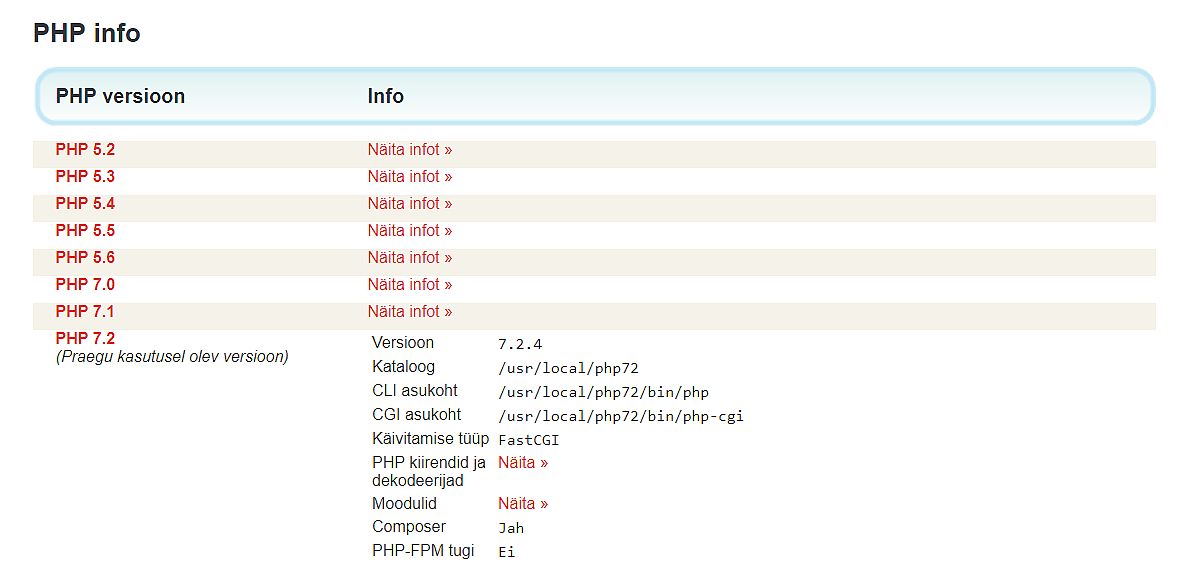Expand the Moodulid 'Näita' link
Viewport: 1188px width, 569px height.
click(x=523, y=504)
